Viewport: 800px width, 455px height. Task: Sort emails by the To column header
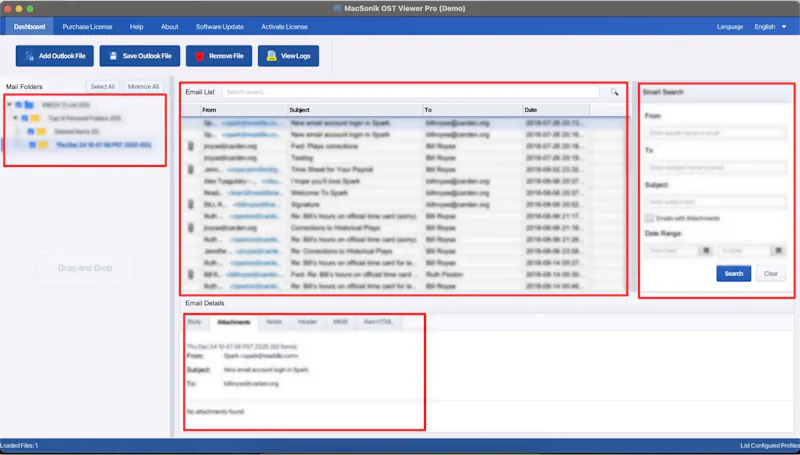click(473, 110)
